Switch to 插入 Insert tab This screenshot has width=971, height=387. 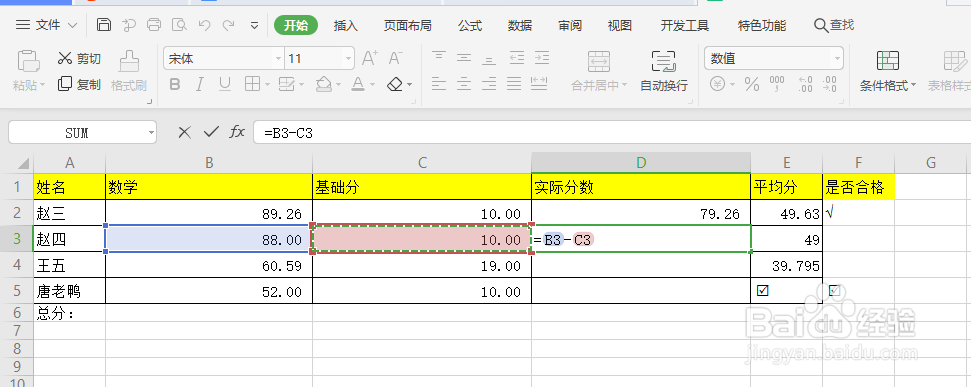346,25
